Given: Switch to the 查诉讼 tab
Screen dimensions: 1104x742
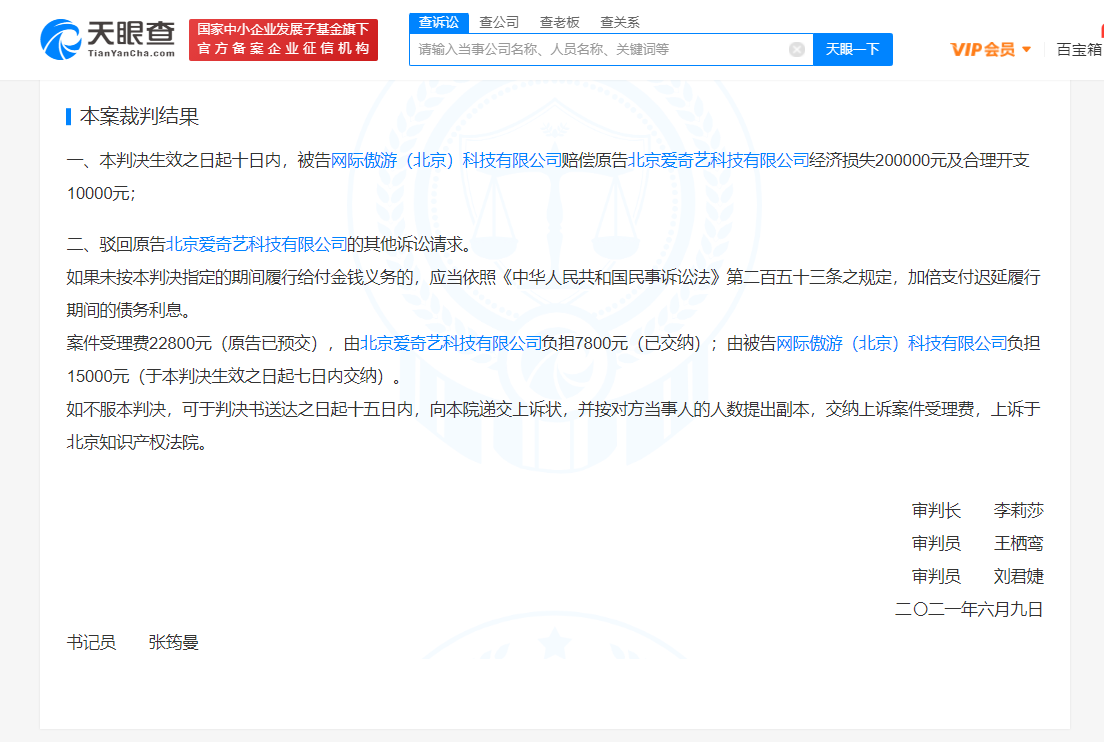Looking at the screenshot, I should point(439,23).
